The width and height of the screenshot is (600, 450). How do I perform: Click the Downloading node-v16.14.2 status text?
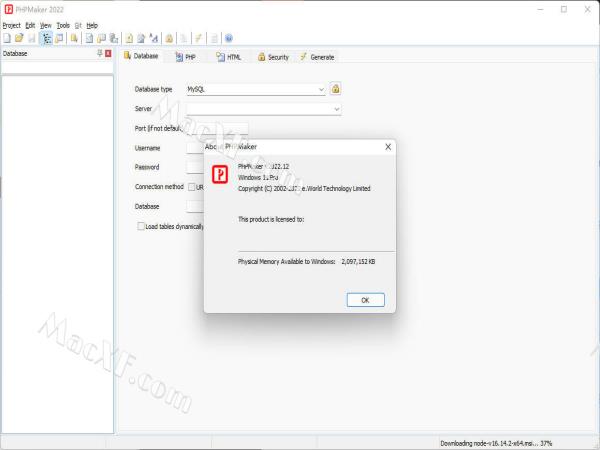[x=496, y=443]
